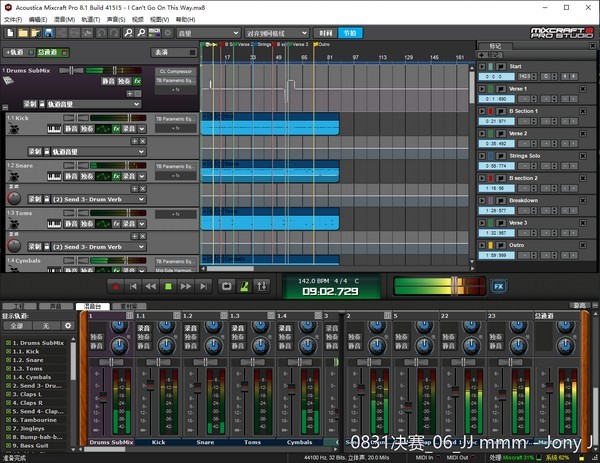Viewport: 600px width, 463px height.
Task: Click the green Play button in transport
Action: [169, 286]
